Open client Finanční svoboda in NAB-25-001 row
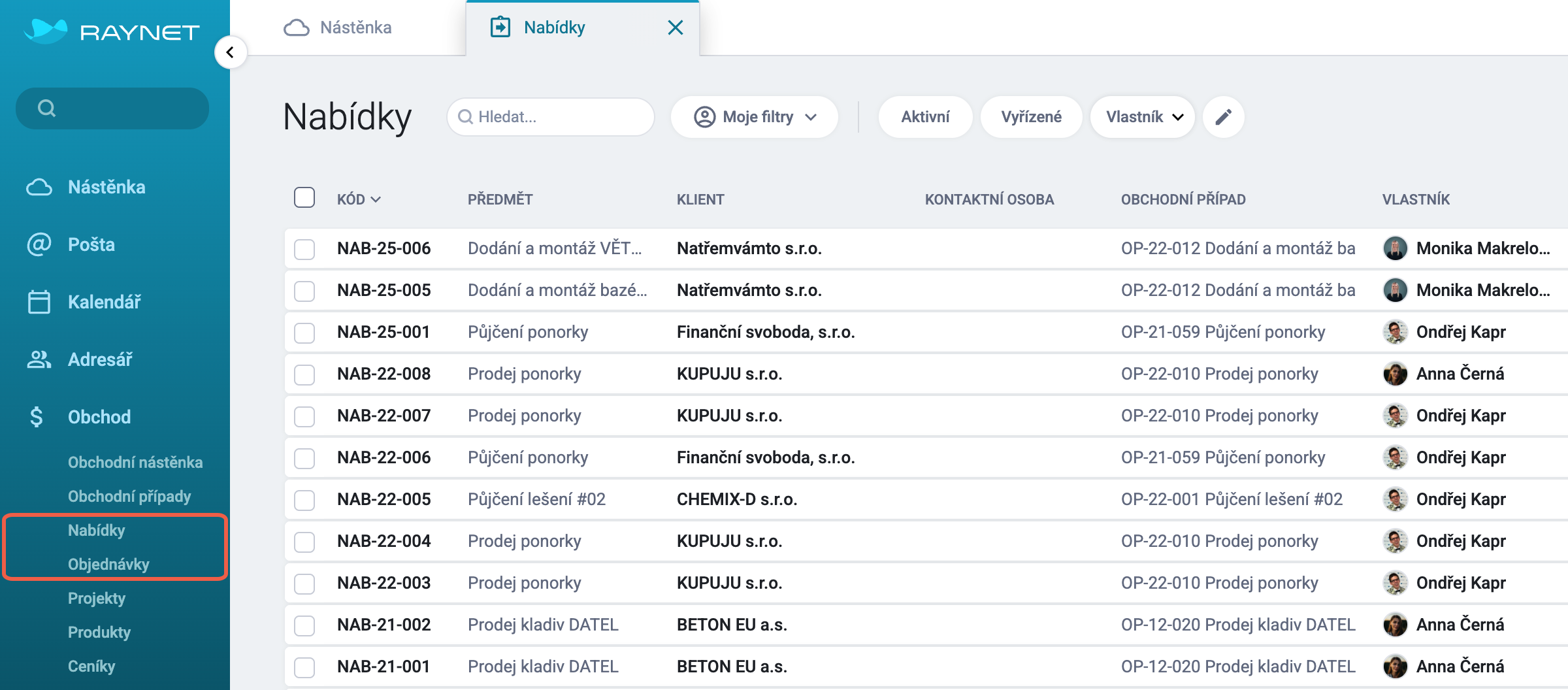 point(766,332)
